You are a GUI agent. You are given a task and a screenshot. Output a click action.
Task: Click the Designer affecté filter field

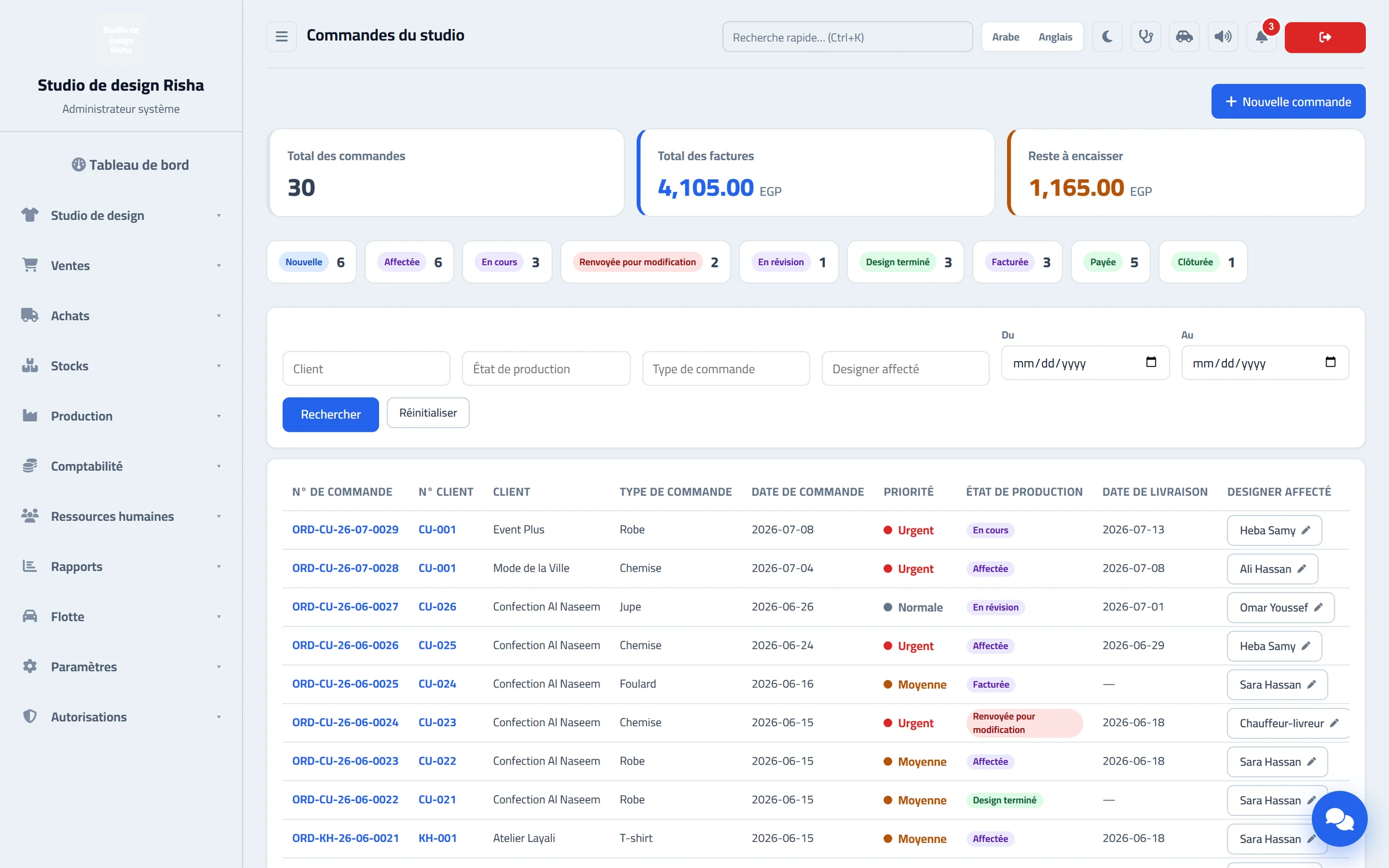905,369
